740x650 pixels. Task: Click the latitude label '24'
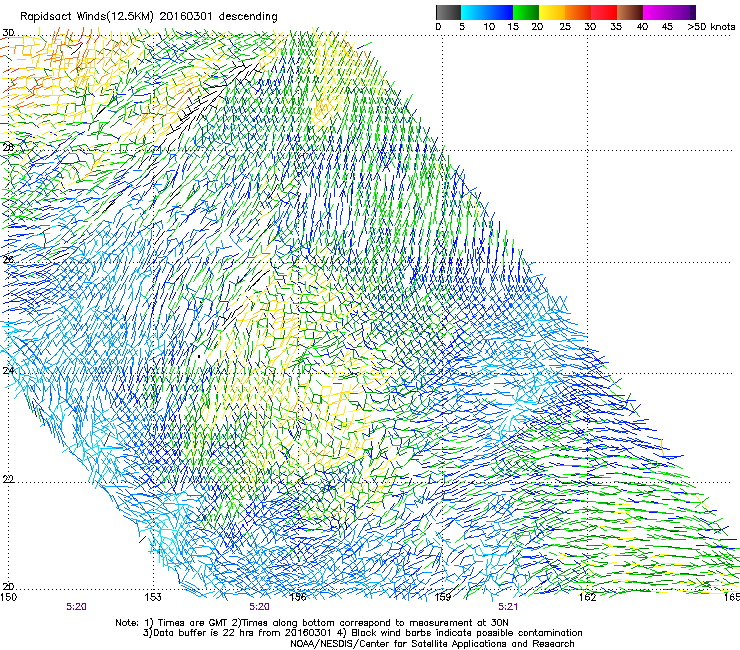(x=8, y=371)
